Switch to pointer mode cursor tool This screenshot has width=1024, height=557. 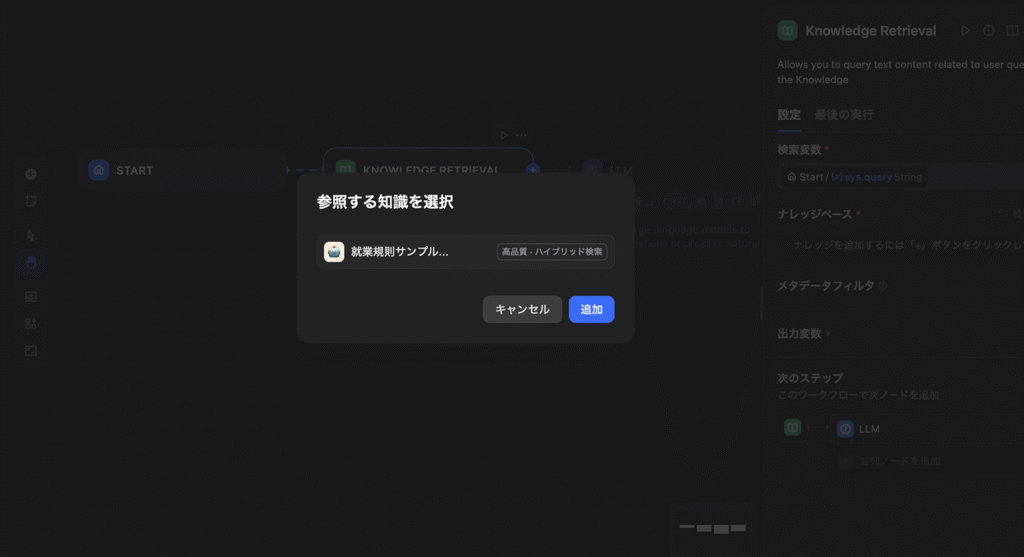[x=31, y=235]
